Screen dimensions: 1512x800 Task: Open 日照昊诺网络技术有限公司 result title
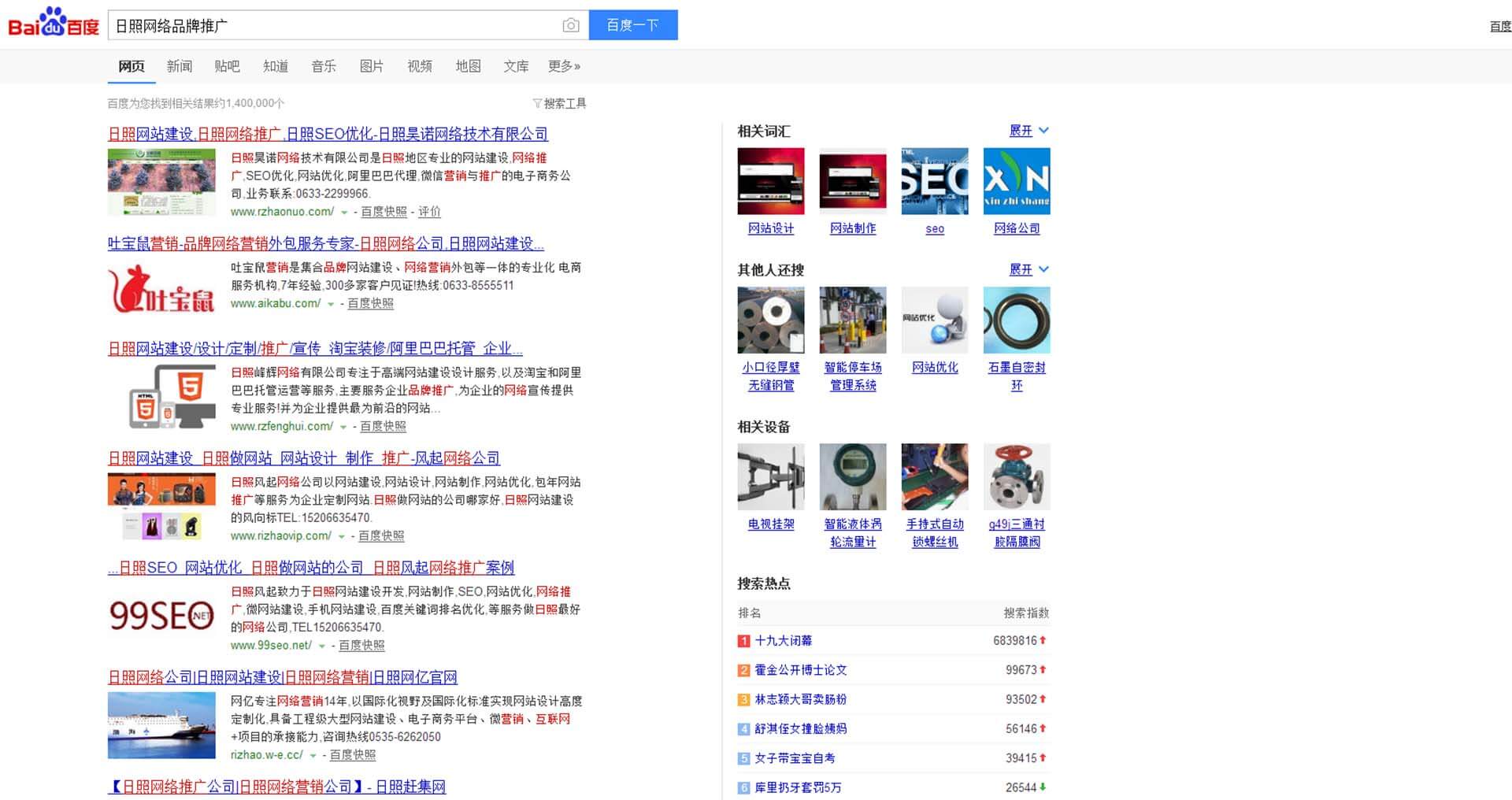point(328,134)
